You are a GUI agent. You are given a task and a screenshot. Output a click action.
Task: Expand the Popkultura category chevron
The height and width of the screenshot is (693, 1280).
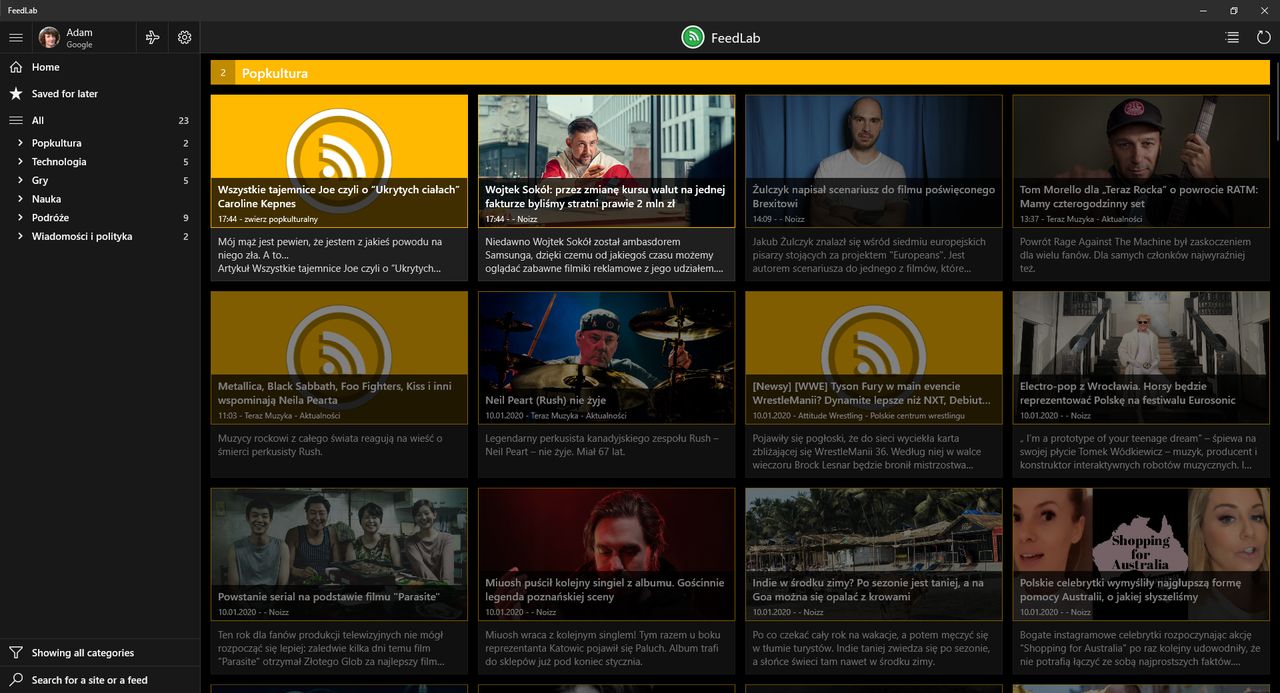click(x=20, y=143)
